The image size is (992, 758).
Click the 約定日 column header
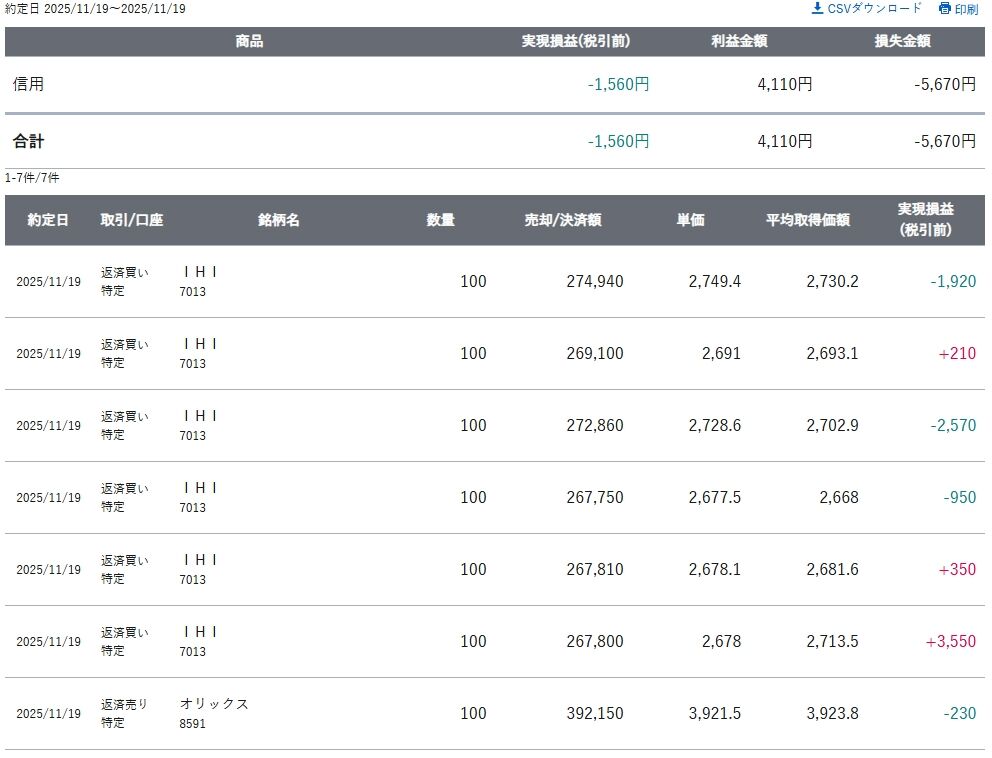[48, 220]
